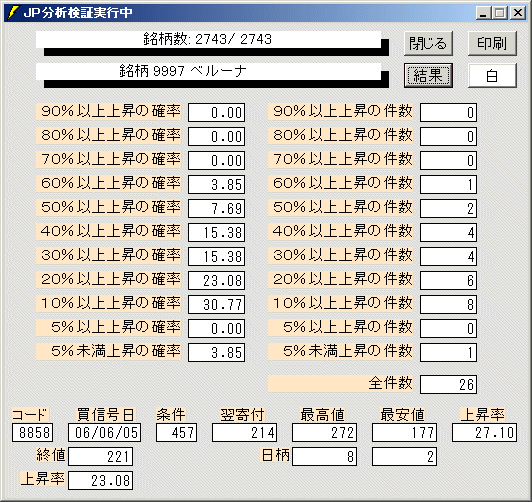The image size is (532, 502).
Task: Click the 50%以上上昇の件数 value field
Action: pyautogui.click(x=449, y=208)
